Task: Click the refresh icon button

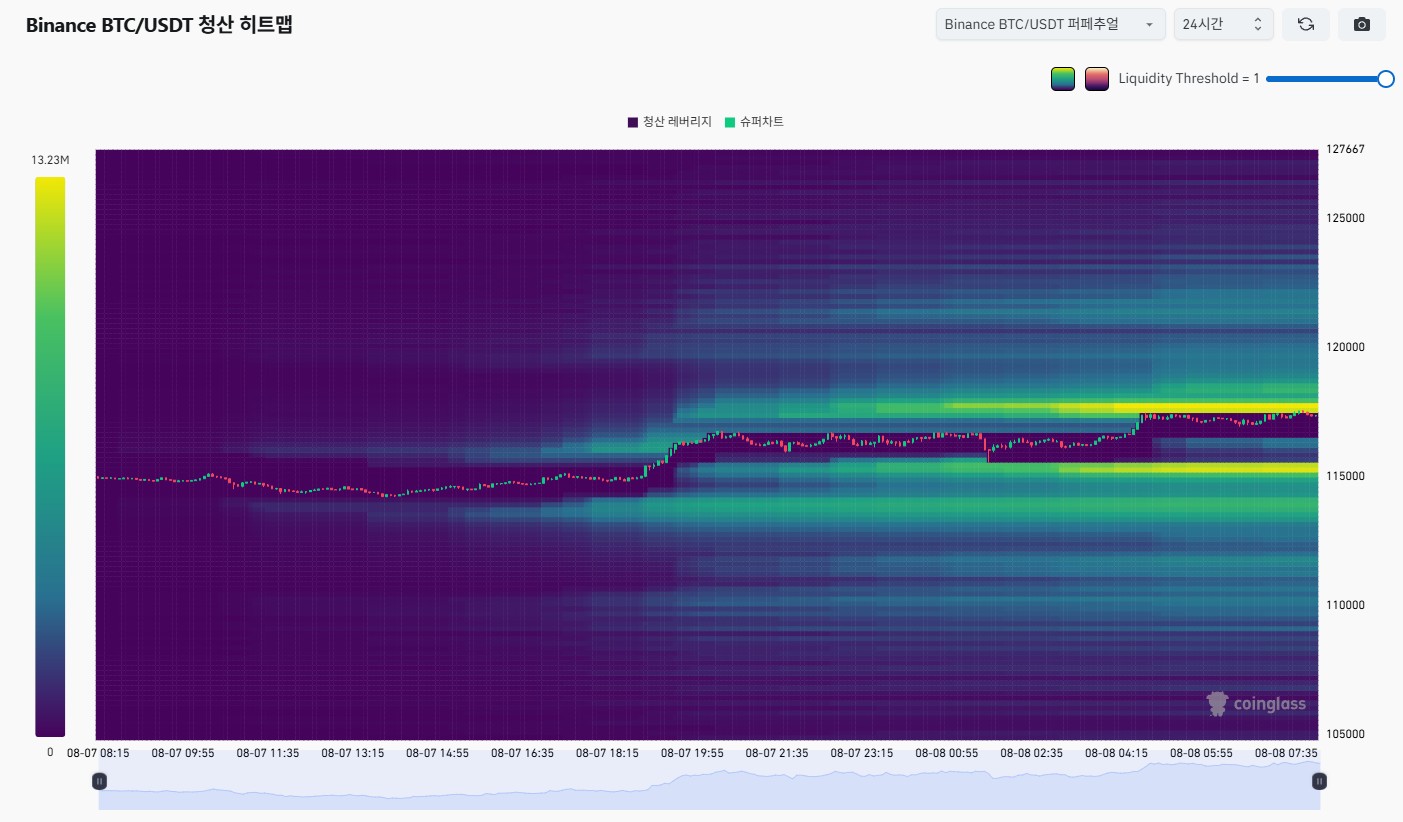Action: [1305, 24]
